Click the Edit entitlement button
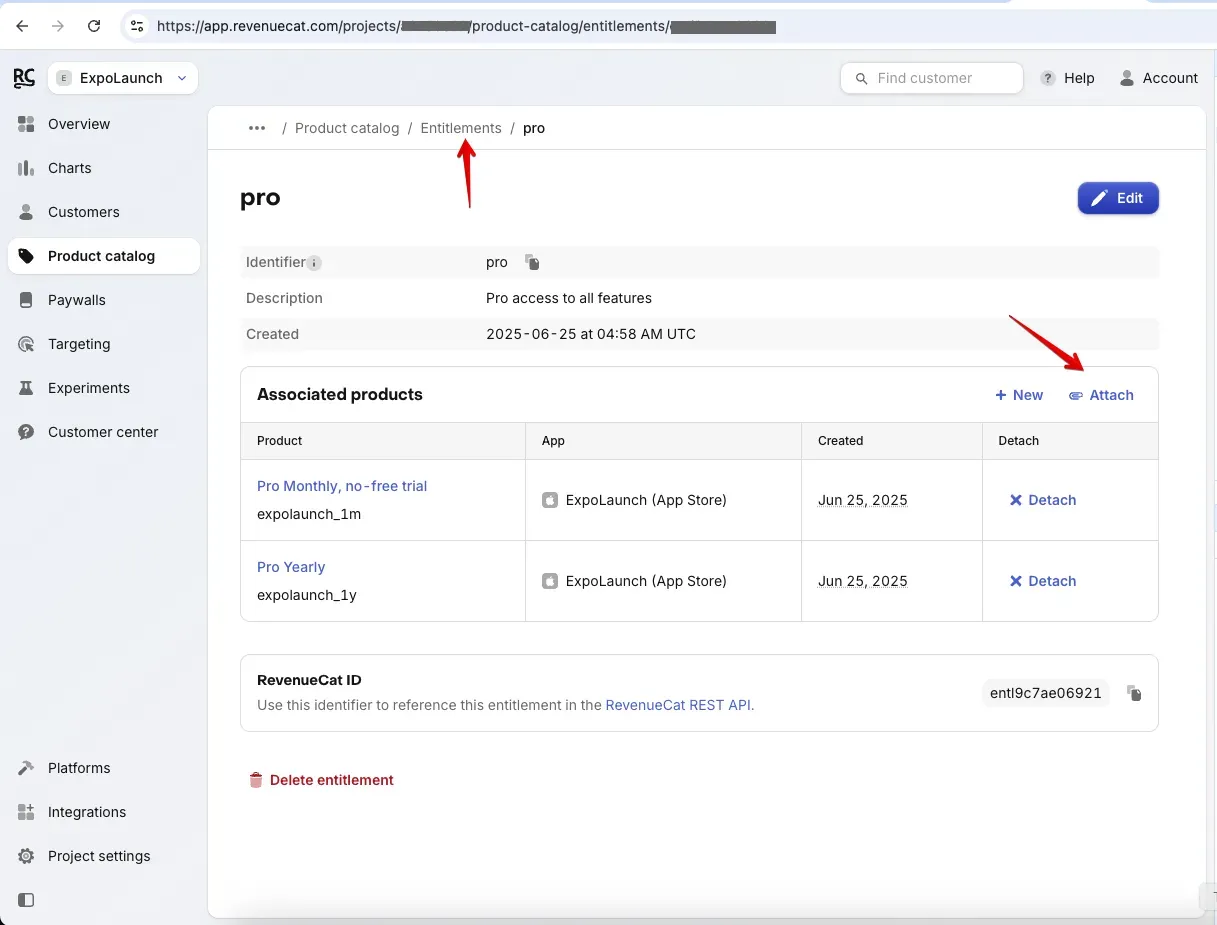The height and width of the screenshot is (925, 1217). [x=1118, y=198]
